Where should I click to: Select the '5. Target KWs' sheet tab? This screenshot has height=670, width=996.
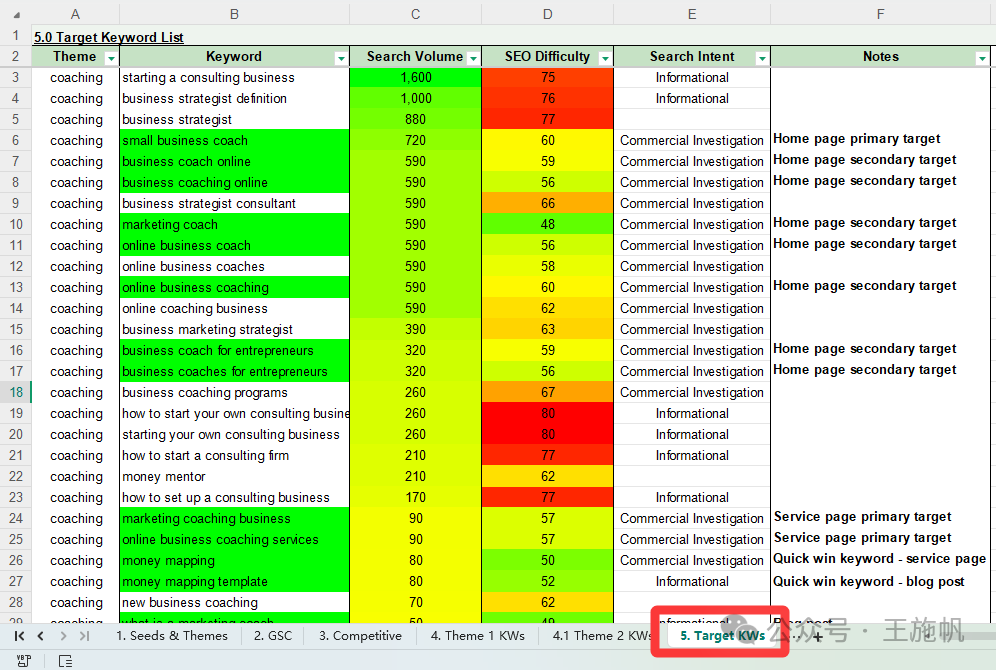tap(722, 636)
